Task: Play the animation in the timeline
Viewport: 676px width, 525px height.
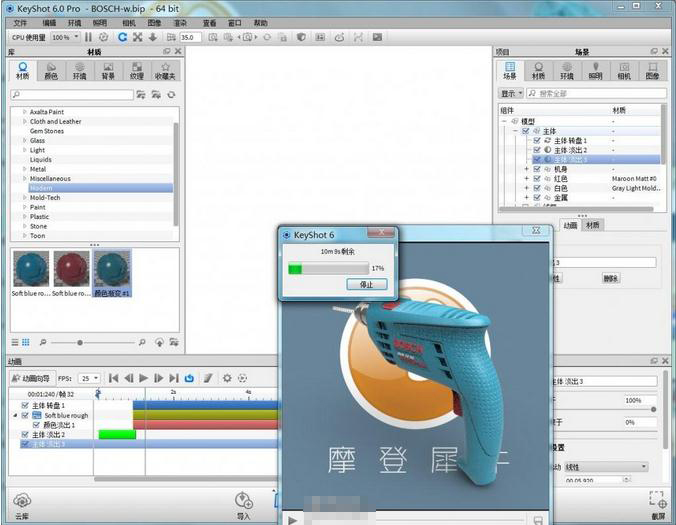Action: click(144, 378)
